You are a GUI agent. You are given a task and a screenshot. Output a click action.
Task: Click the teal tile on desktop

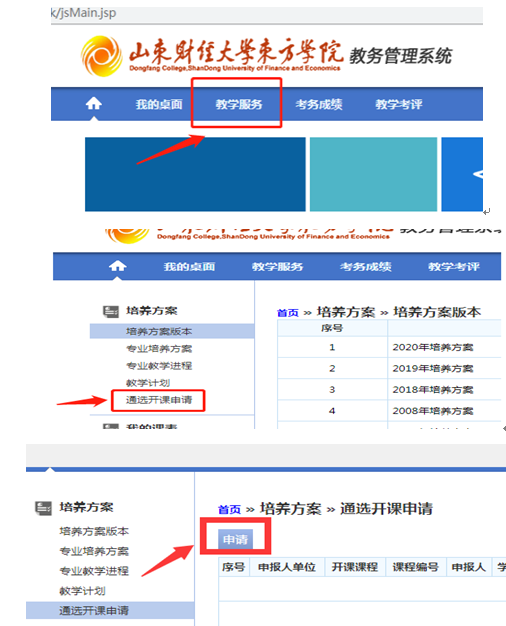tap(373, 174)
